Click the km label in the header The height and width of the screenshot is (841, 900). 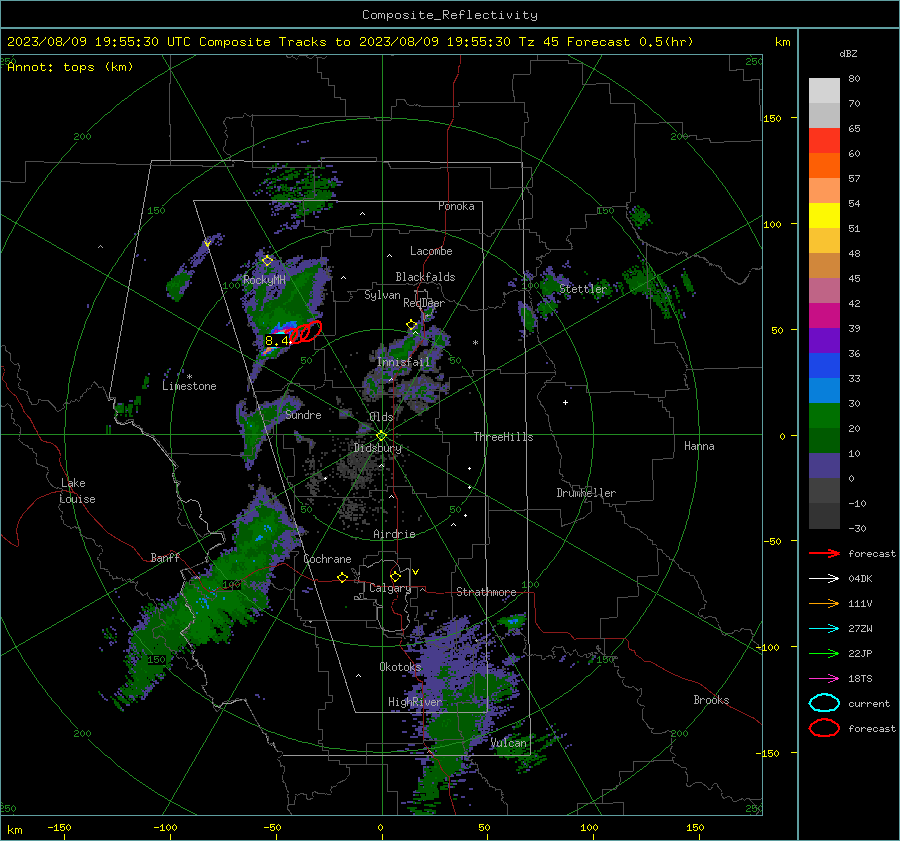coord(782,42)
